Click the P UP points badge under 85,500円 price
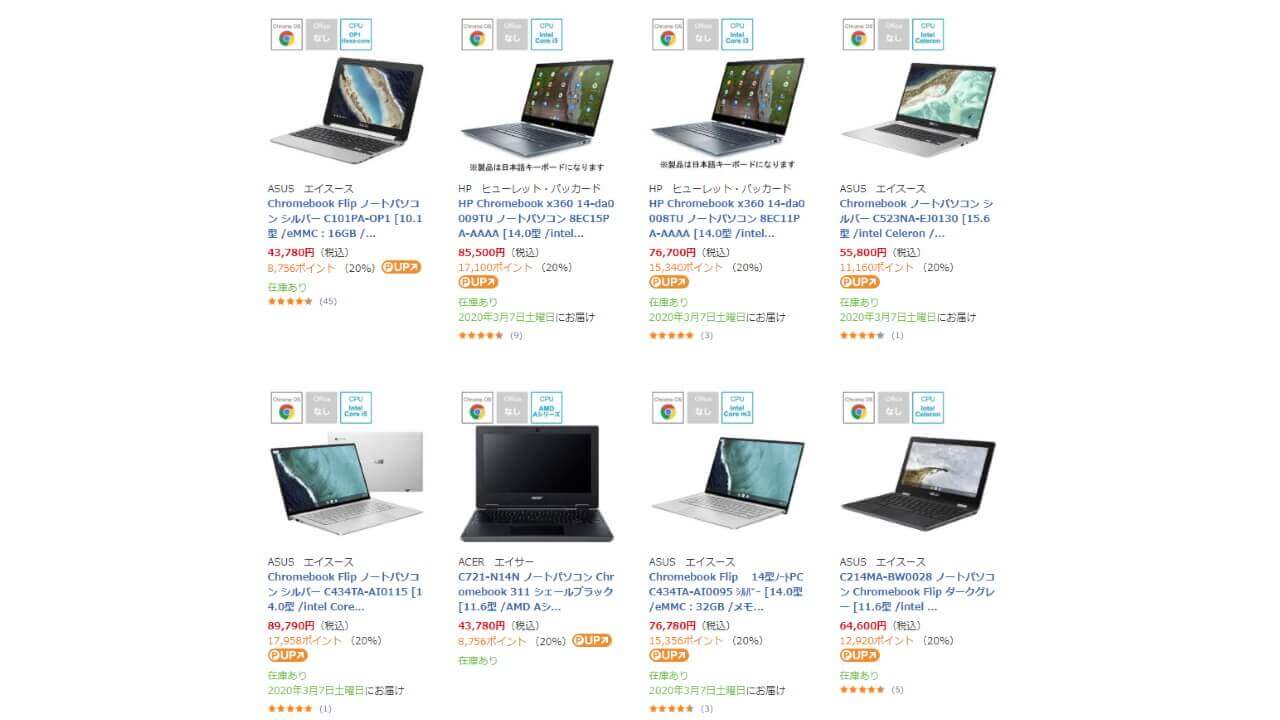Image resolution: width=1280 pixels, height=720 pixels. [x=478, y=282]
